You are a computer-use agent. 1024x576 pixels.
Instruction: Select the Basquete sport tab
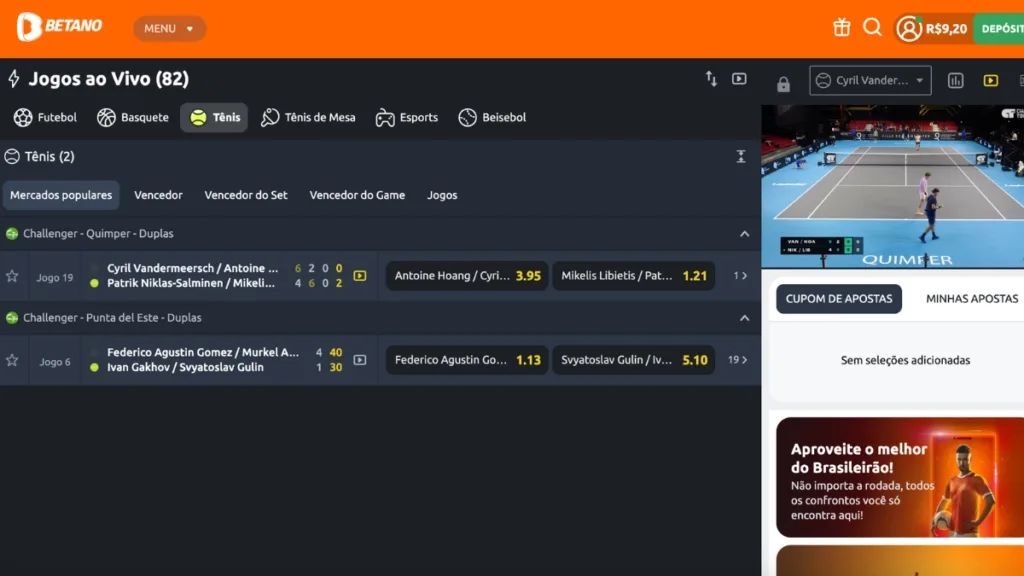133,118
